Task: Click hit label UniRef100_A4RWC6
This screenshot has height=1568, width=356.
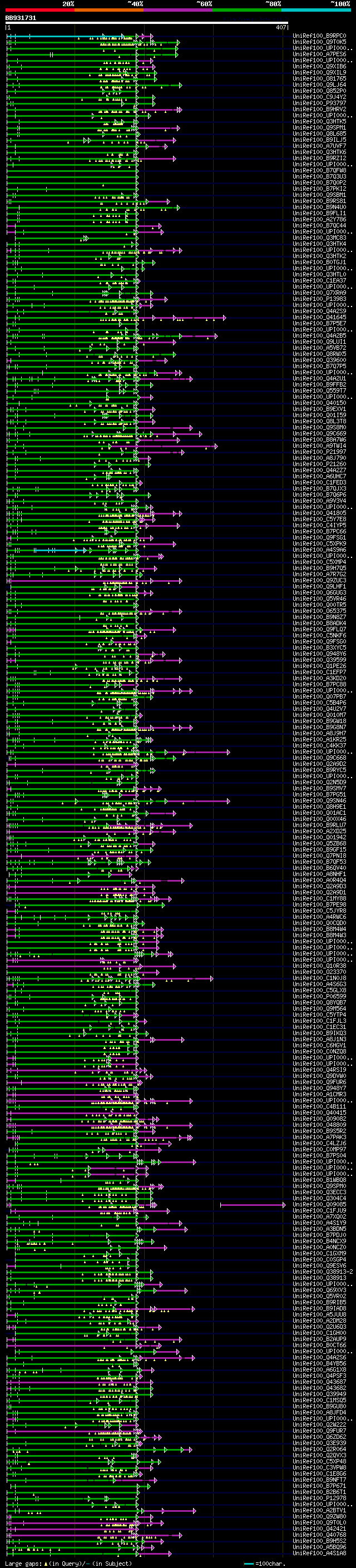Action: [x=319, y=917]
